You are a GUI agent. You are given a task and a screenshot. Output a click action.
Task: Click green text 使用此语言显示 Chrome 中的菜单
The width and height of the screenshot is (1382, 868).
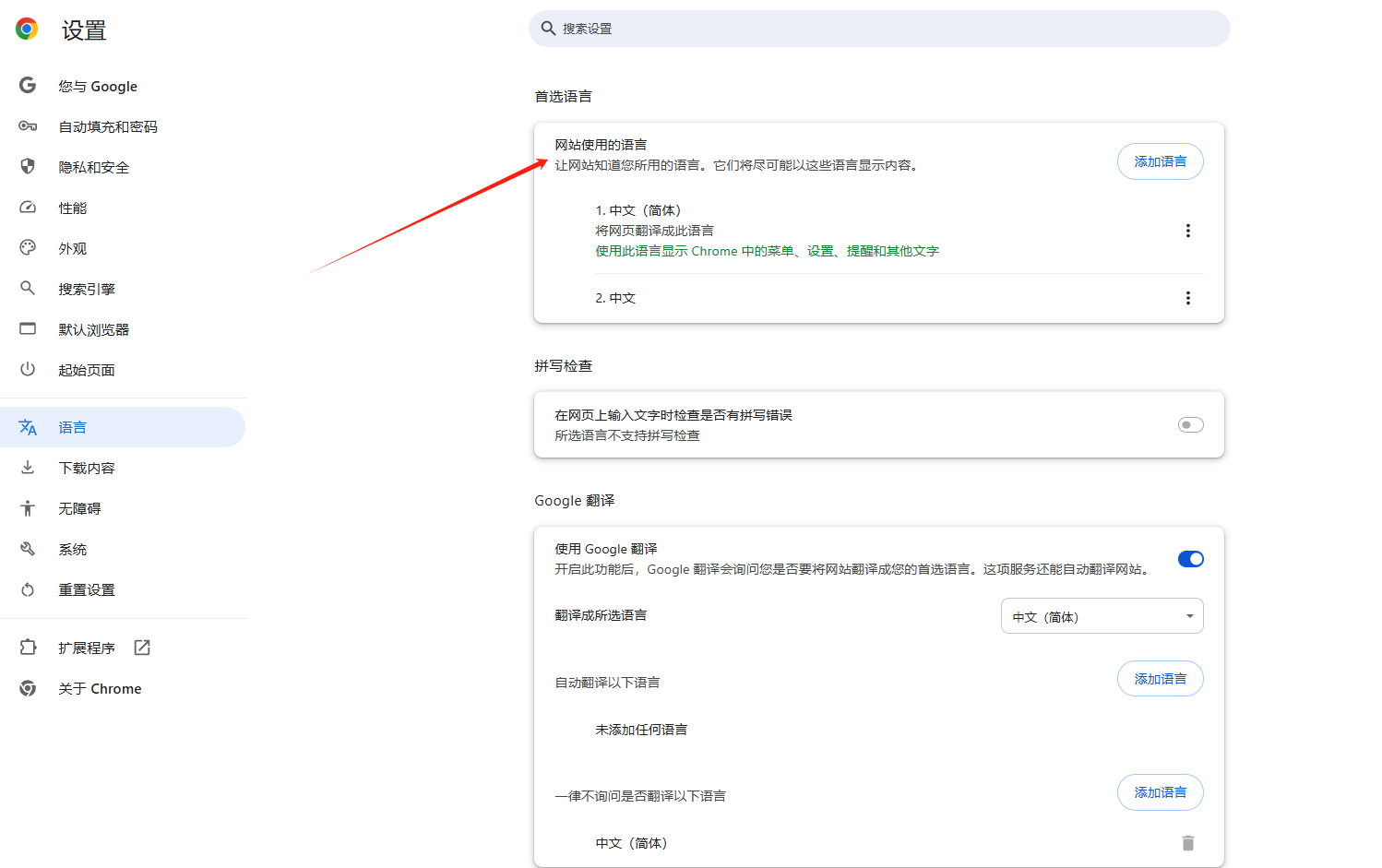(x=767, y=251)
